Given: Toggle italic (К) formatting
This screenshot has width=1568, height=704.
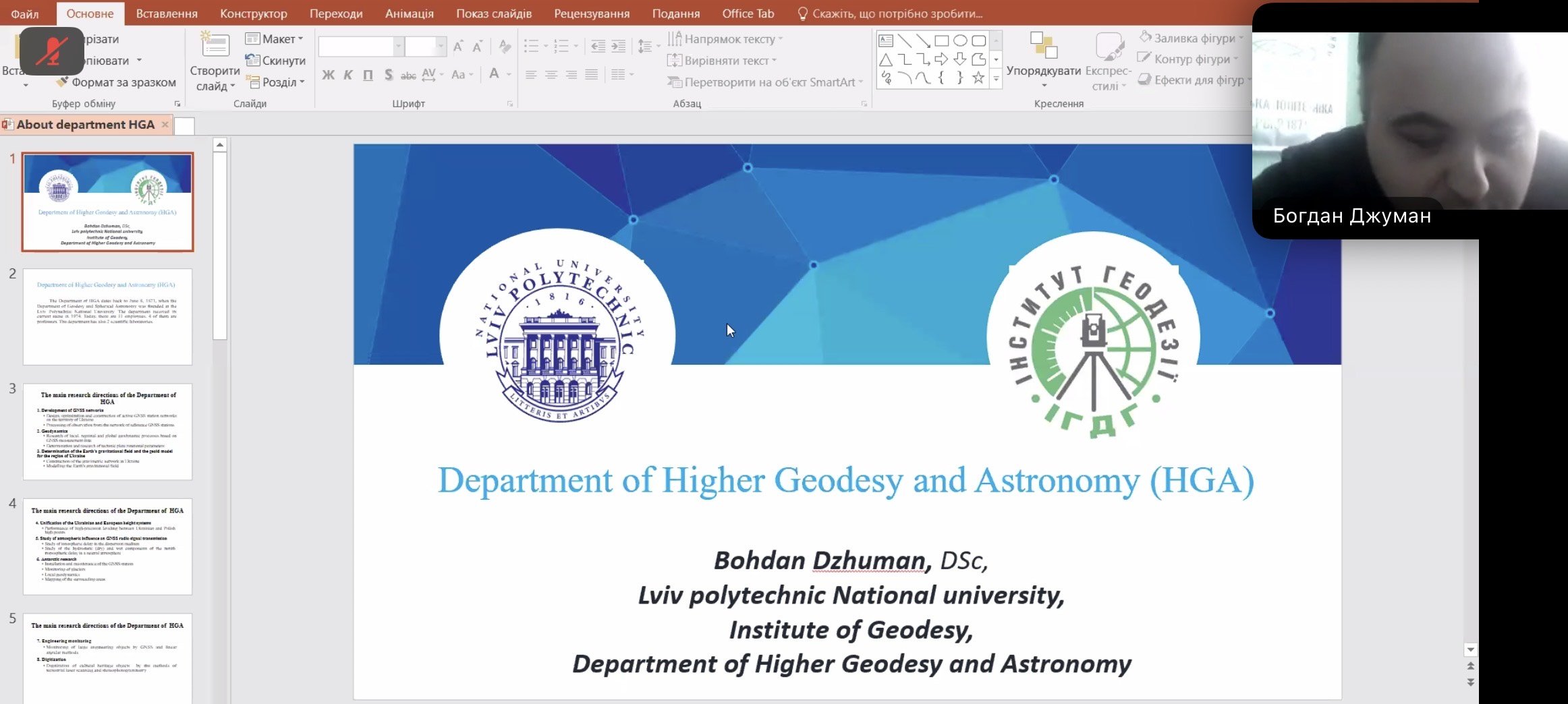Looking at the screenshot, I should (348, 75).
